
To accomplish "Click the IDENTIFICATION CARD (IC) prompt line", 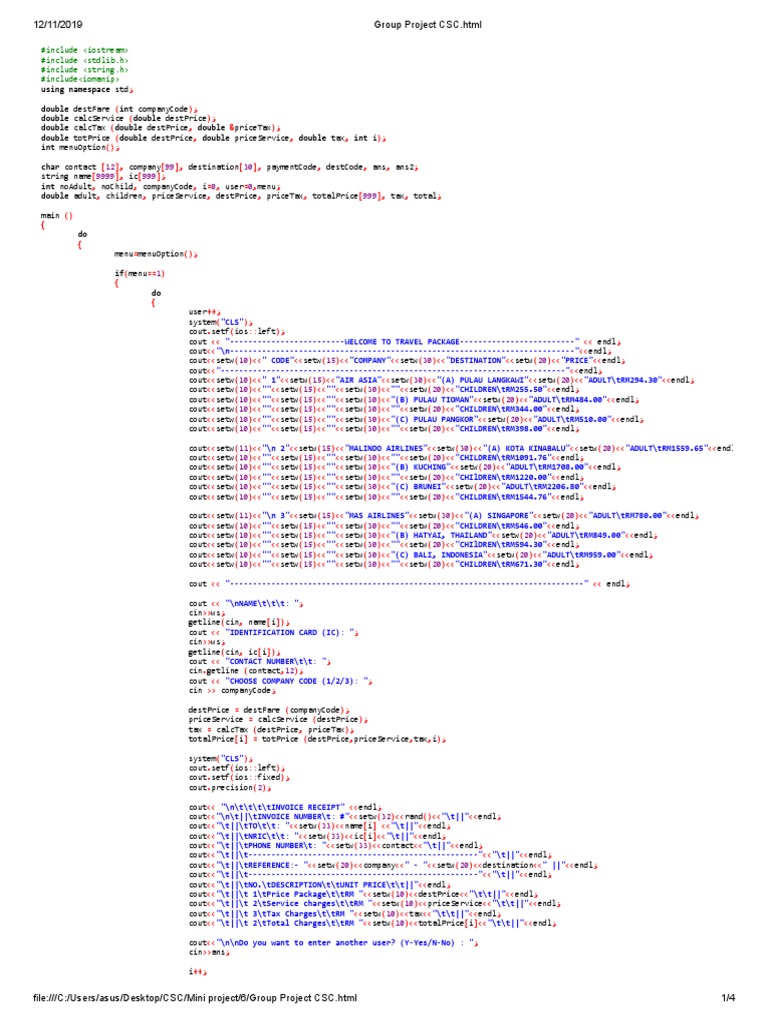I will (x=274, y=633).
